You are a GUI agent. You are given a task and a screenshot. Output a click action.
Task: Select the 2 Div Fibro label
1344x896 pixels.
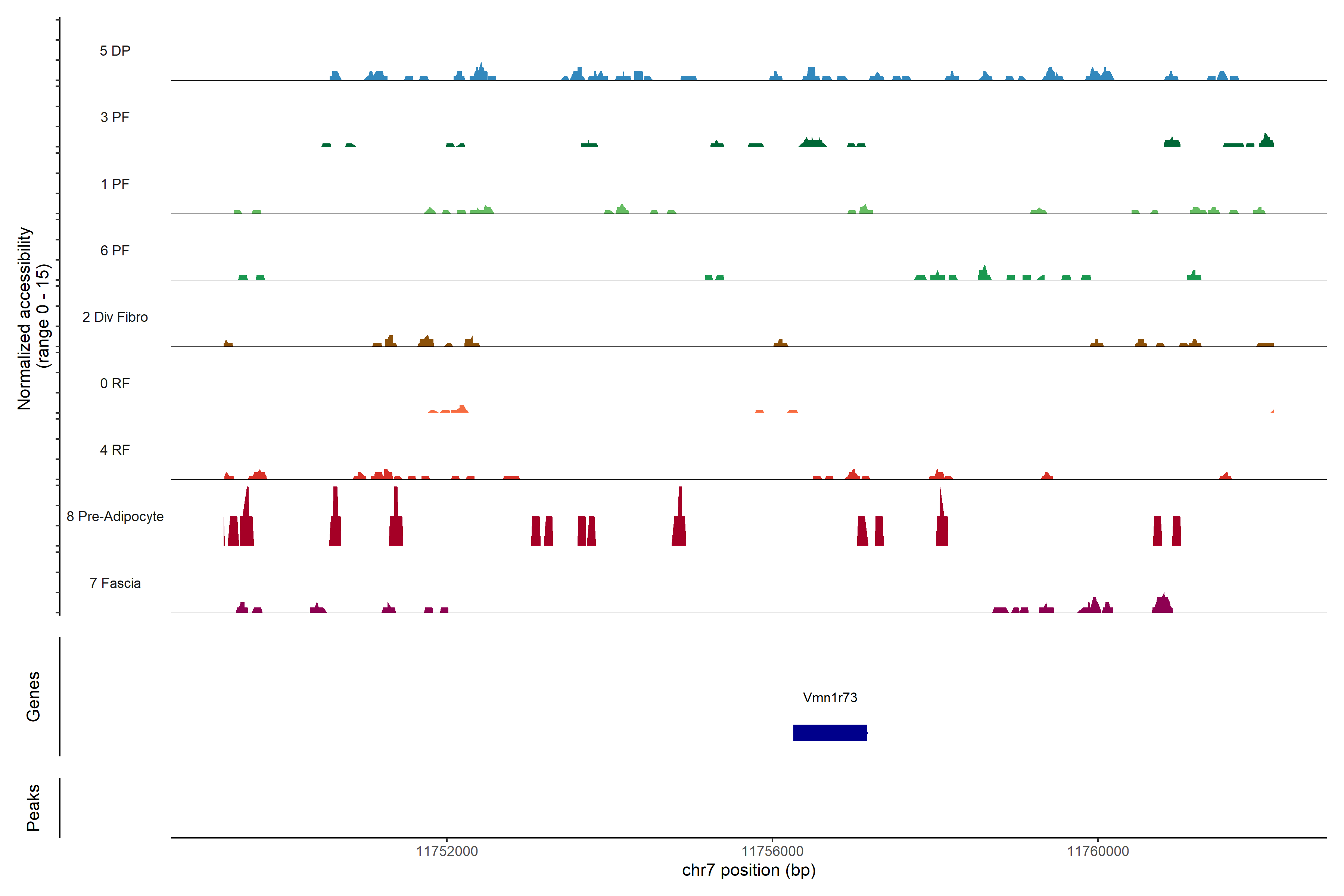pos(115,317)
